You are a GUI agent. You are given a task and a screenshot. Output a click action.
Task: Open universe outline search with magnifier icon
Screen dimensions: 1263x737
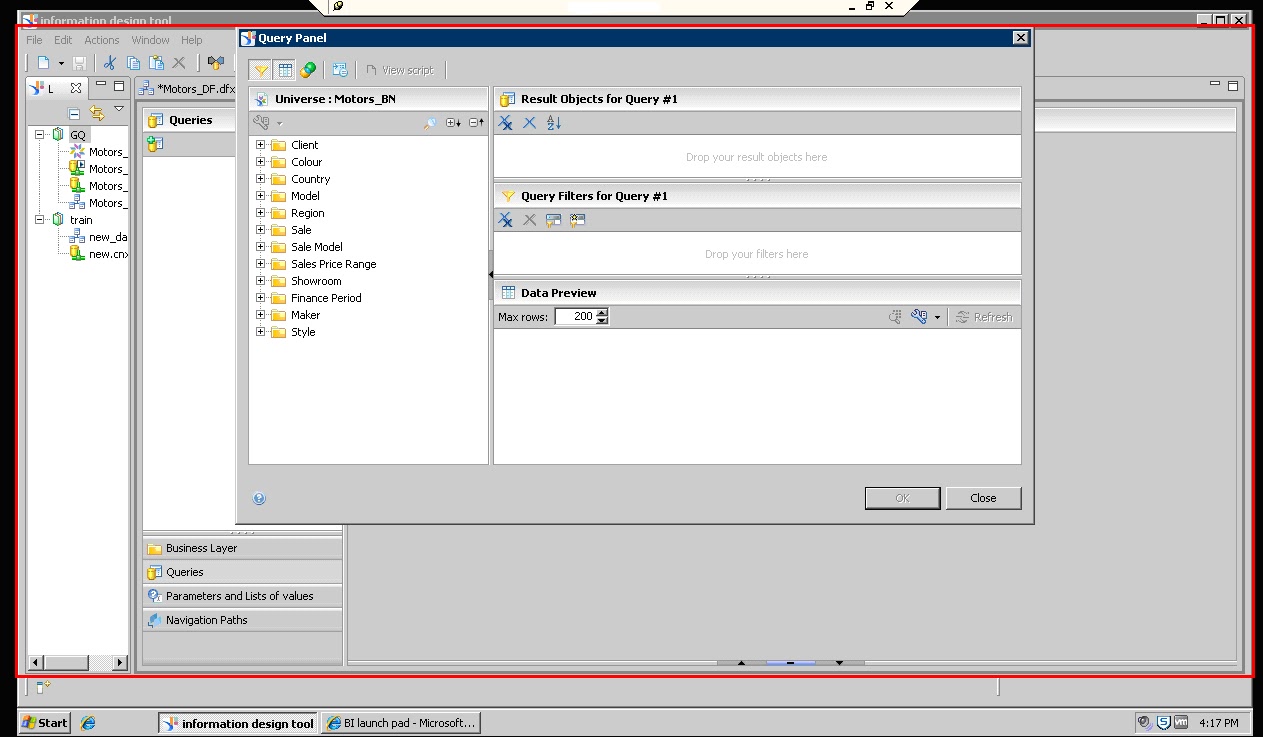point(431,123)
